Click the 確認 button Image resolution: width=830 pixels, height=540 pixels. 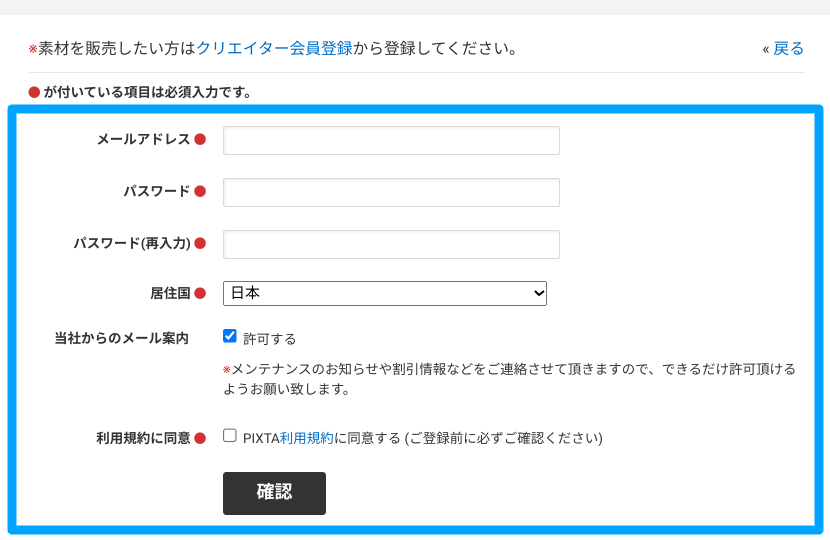(274, 493)
